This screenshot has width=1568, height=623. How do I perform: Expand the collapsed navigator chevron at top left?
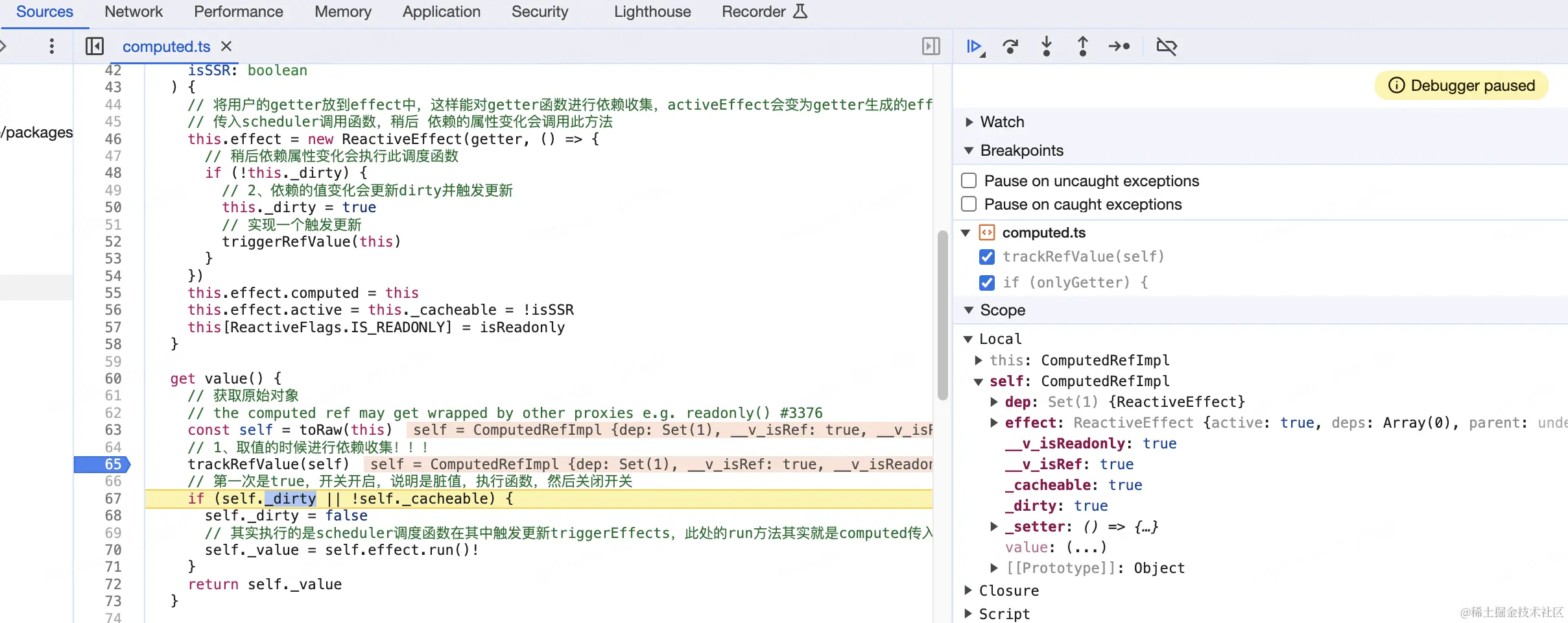point(3,46)
